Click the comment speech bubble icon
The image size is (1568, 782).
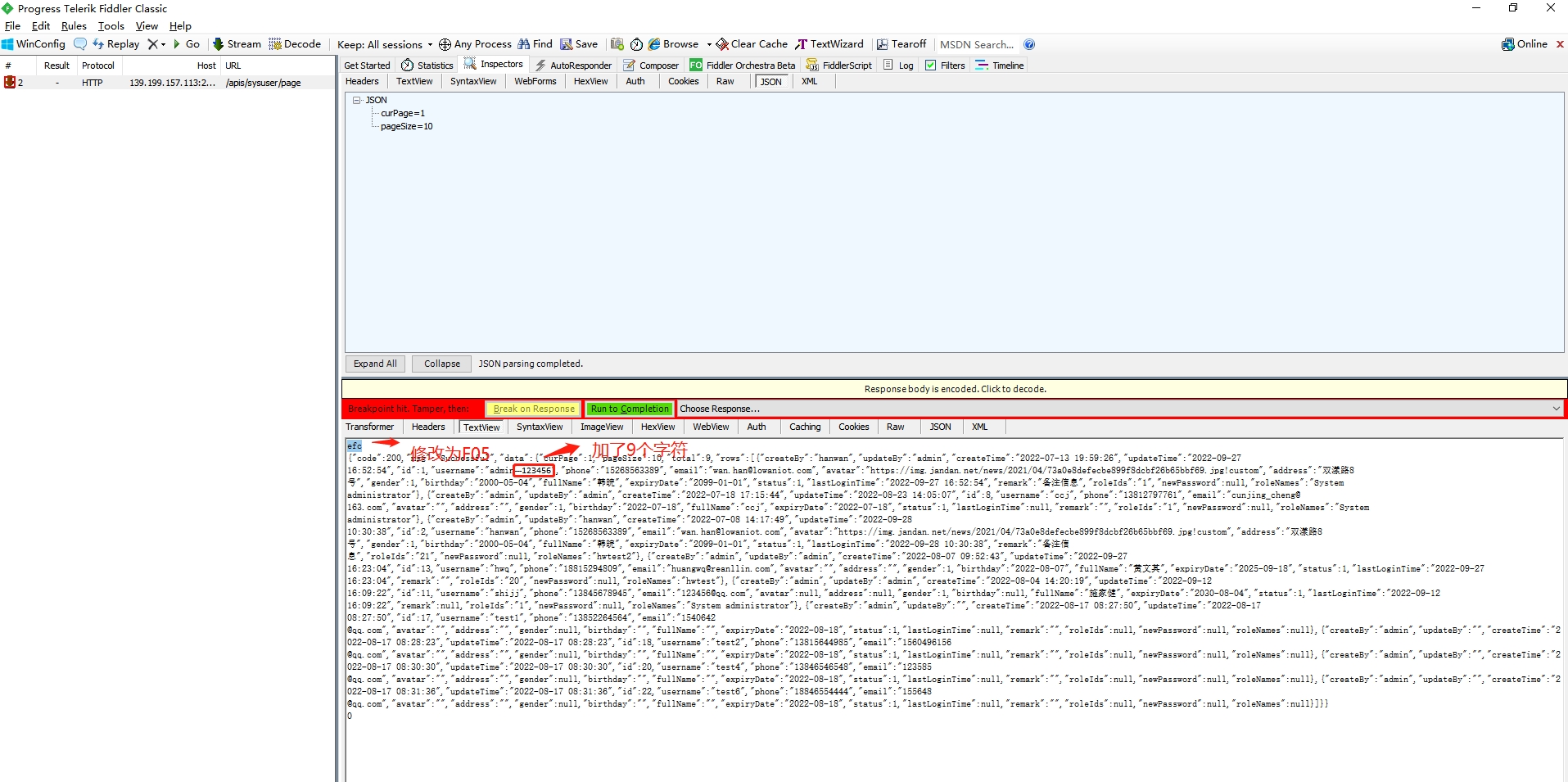pyautogui.click(x=79, y=44)
